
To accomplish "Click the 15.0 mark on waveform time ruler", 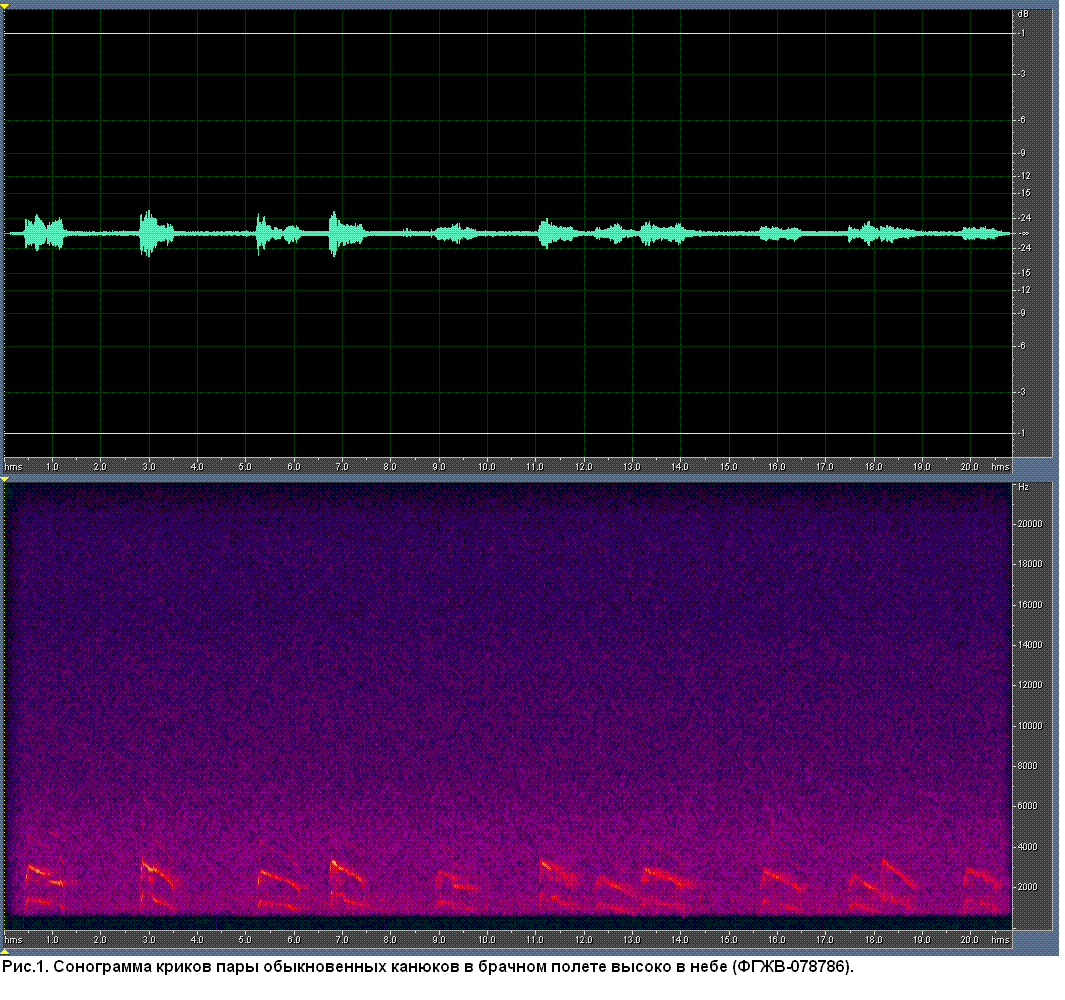I will pyautogui.click(x=728, y=467).
